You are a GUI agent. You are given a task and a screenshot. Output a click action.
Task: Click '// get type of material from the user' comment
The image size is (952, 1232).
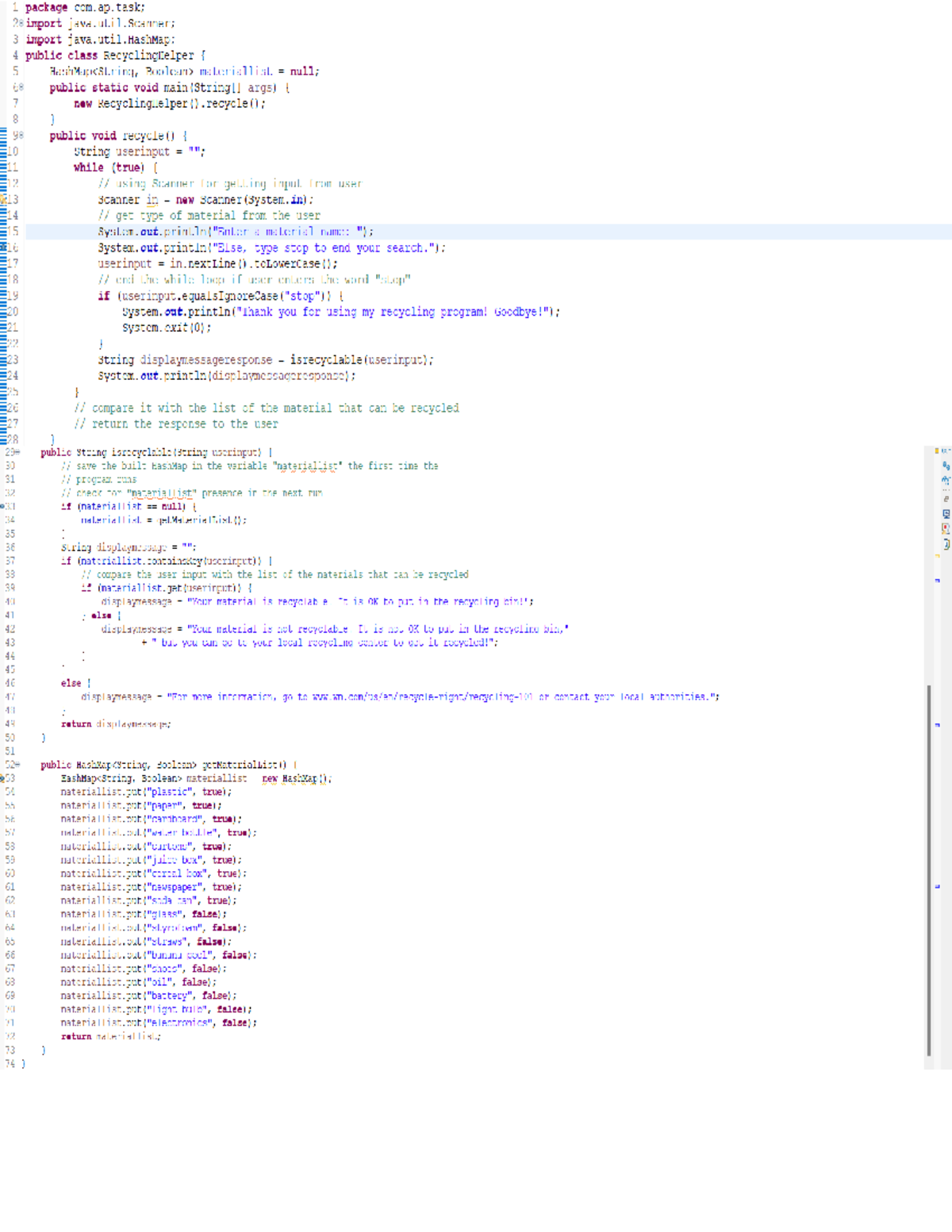point(209,216)
